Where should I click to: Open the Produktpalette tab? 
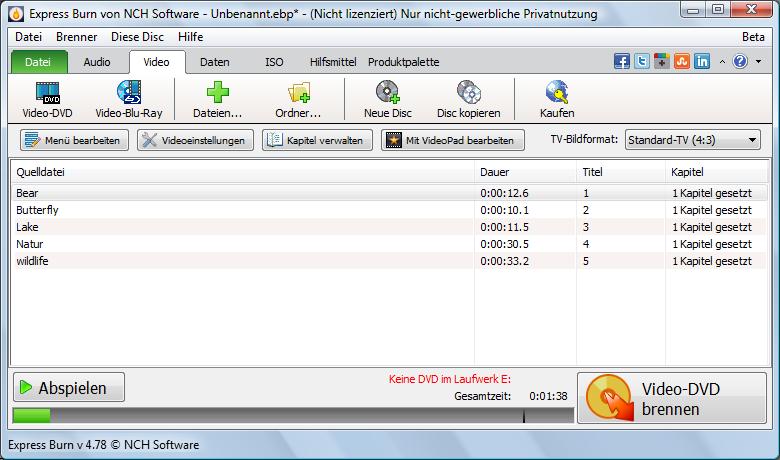coord(403,62)
